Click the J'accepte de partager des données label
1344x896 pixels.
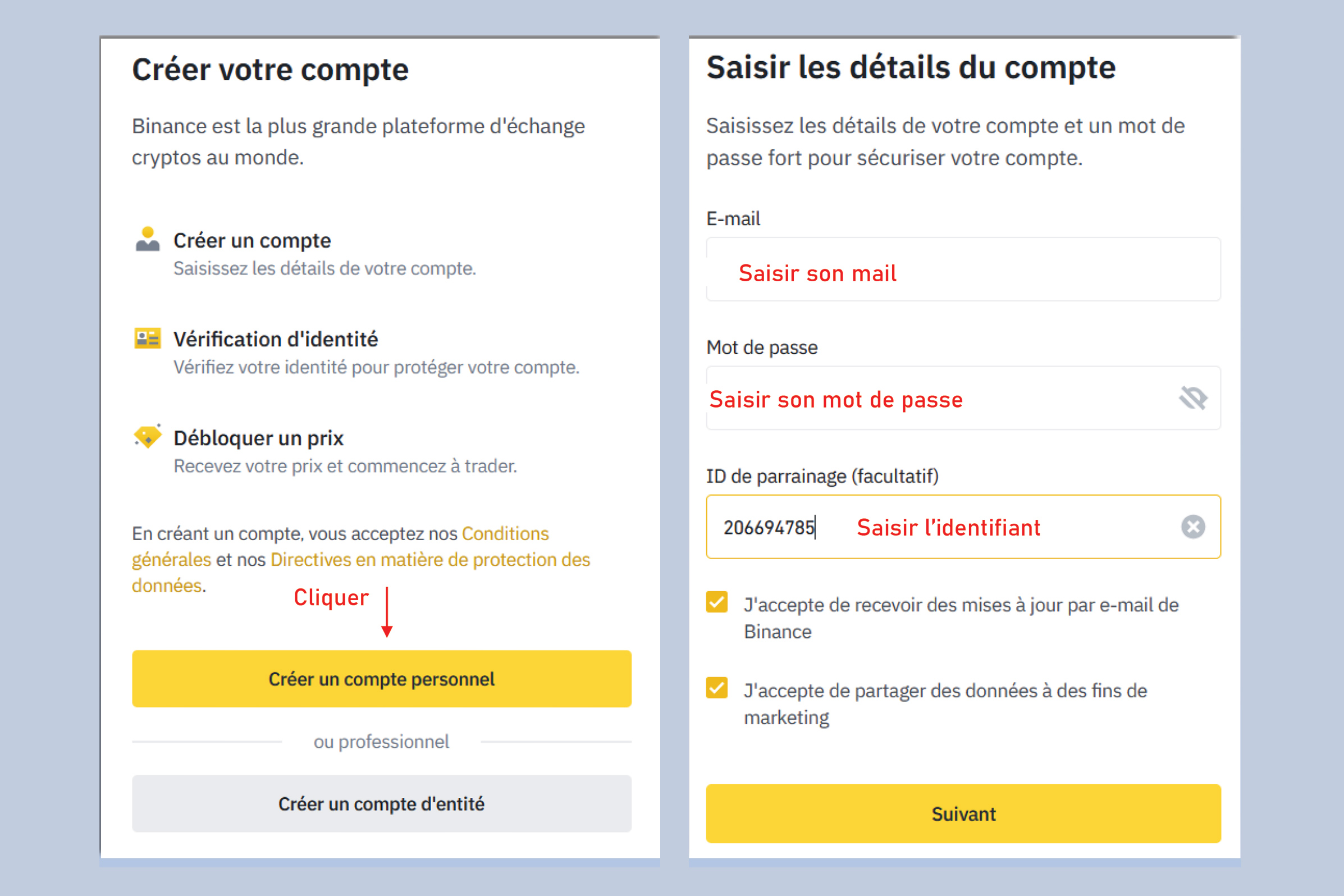point(945,704)
